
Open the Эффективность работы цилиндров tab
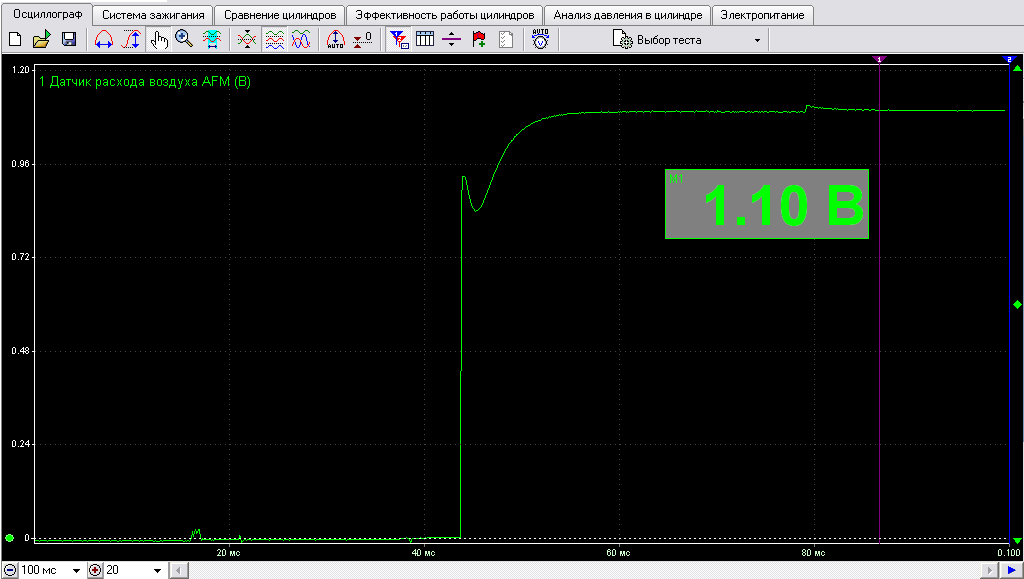(x=445, y=15)
